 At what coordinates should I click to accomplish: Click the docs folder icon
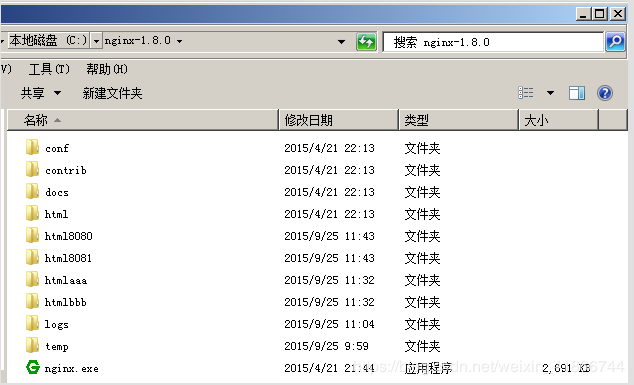(x=32, y=191)
